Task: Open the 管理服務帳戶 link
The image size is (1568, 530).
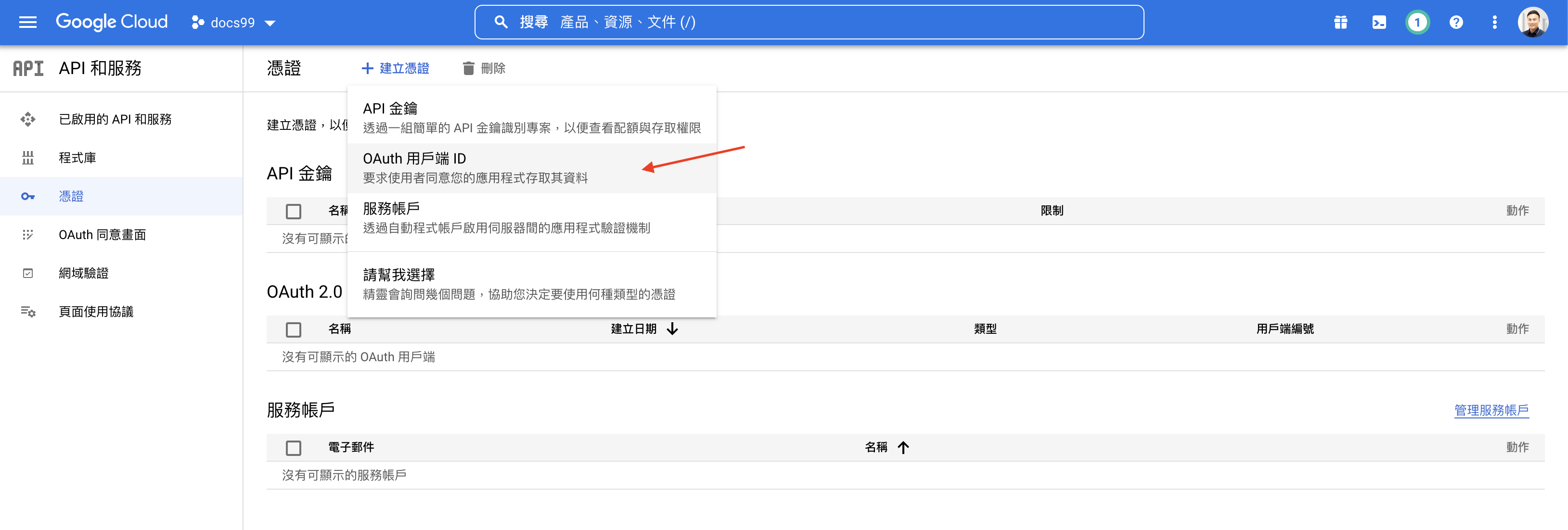Action: point(1491,410)
